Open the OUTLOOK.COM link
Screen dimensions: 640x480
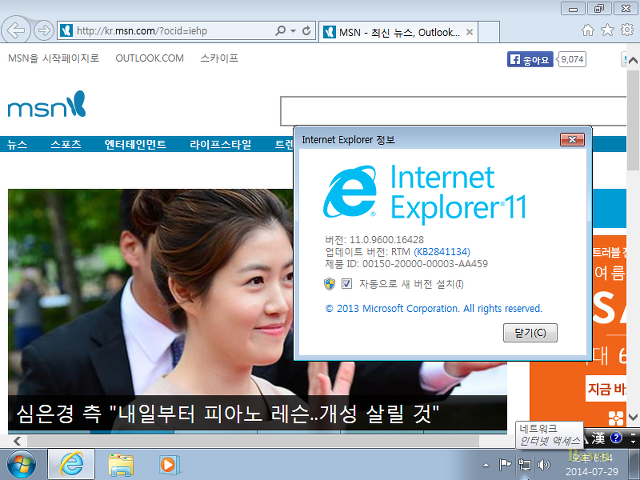pyautogui.click(x=149, y=58)
